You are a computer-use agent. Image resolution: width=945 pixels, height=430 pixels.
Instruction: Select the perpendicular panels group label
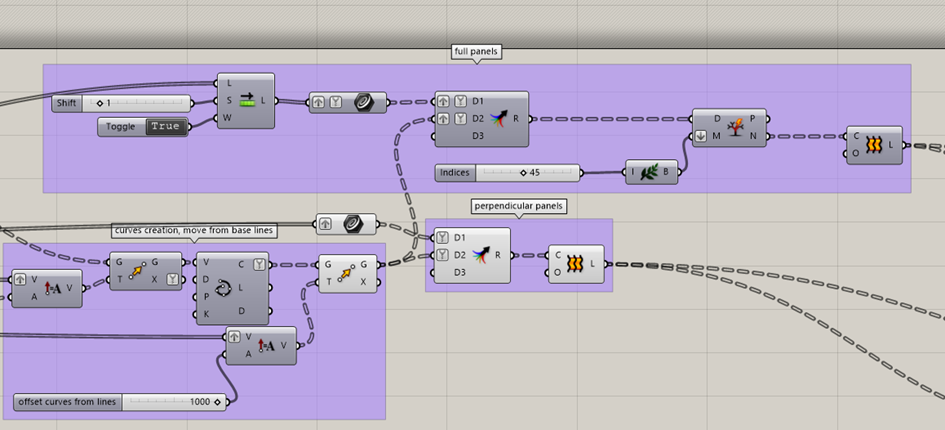(518, 206)
